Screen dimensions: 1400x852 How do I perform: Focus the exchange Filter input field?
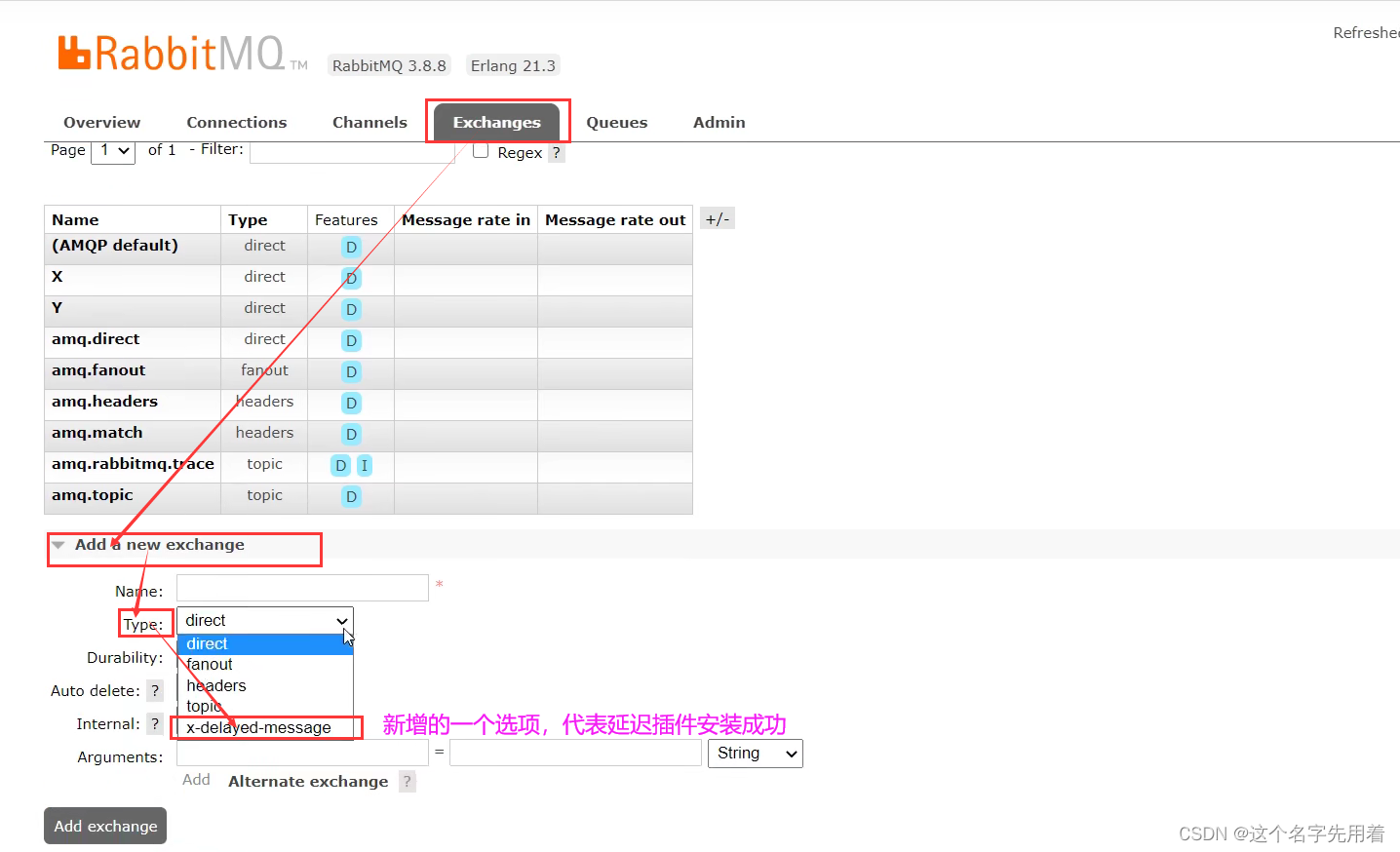click(353, 151)
